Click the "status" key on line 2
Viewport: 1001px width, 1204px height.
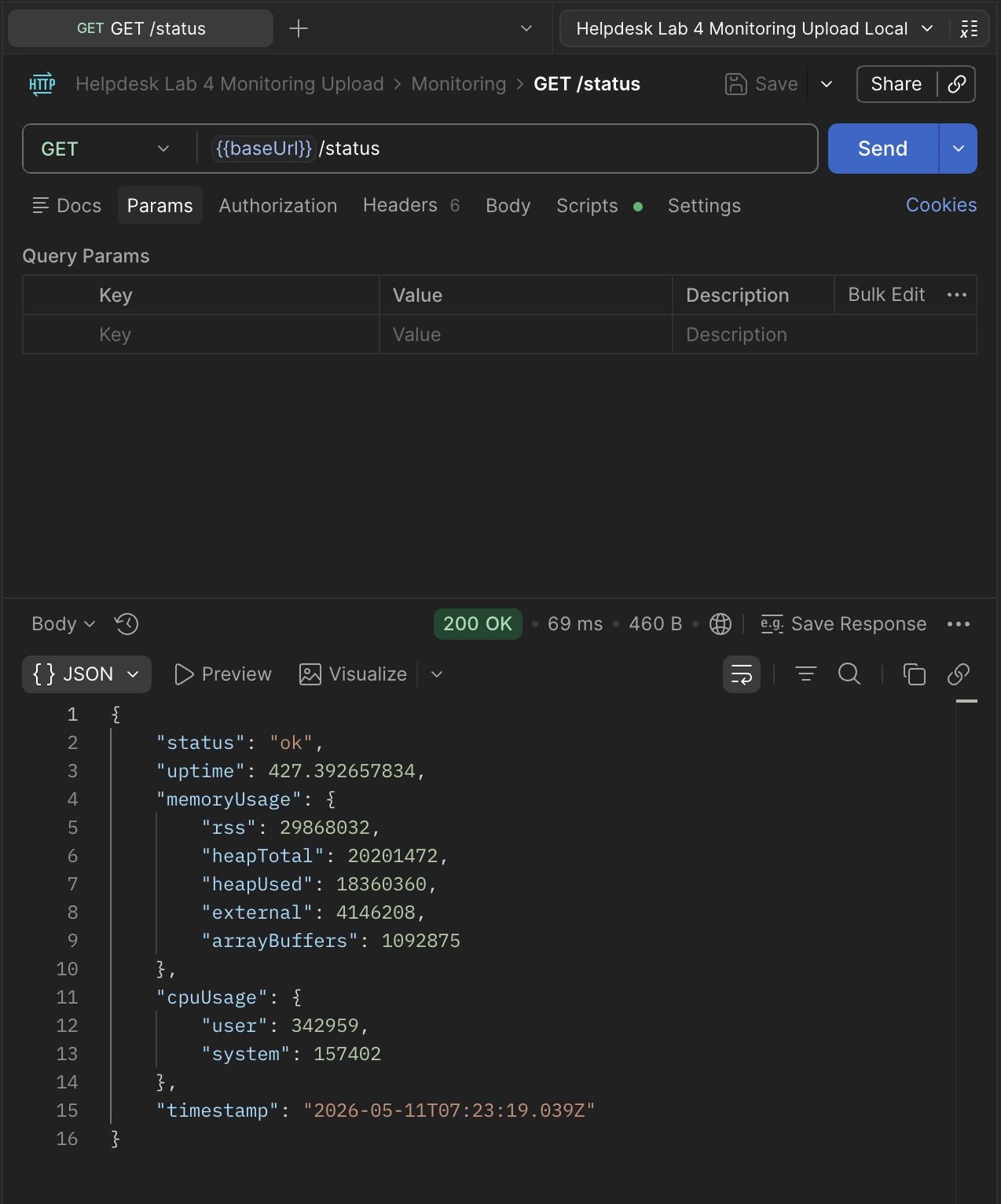pyautogui.click(x=200, y=743)
